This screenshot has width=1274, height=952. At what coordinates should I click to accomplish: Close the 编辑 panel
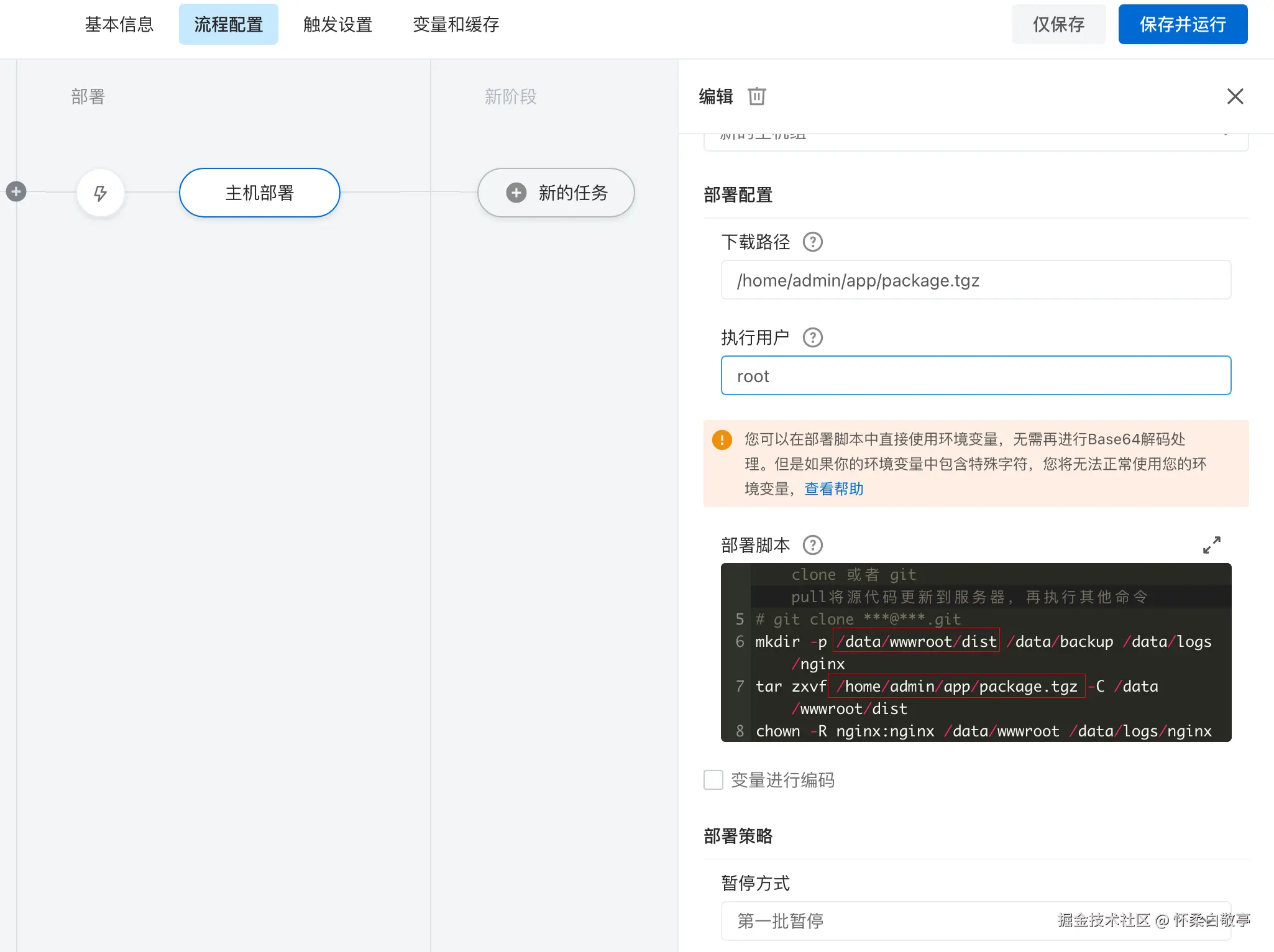tap(1235, 96)
